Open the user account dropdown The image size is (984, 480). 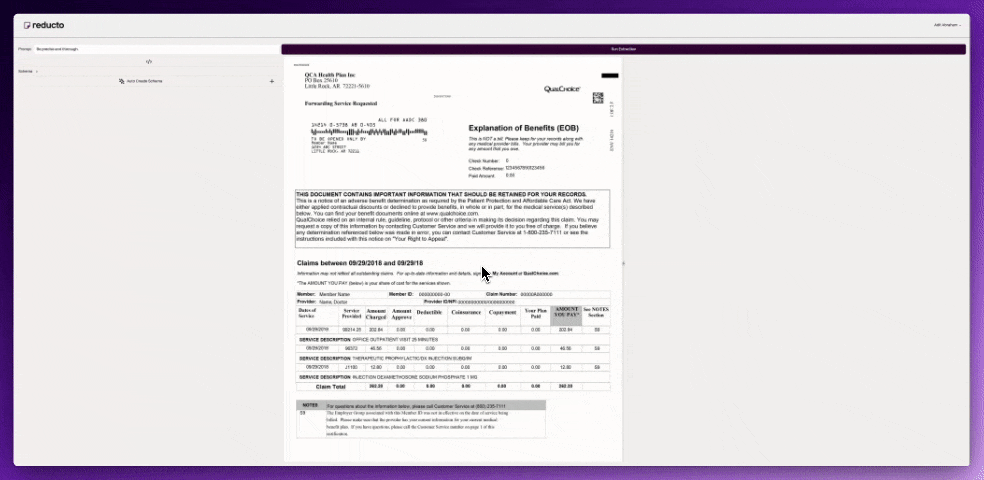coord(948,24)
